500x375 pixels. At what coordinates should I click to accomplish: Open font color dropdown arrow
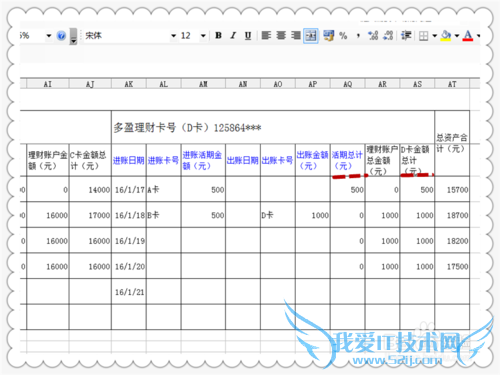(478, 36)
